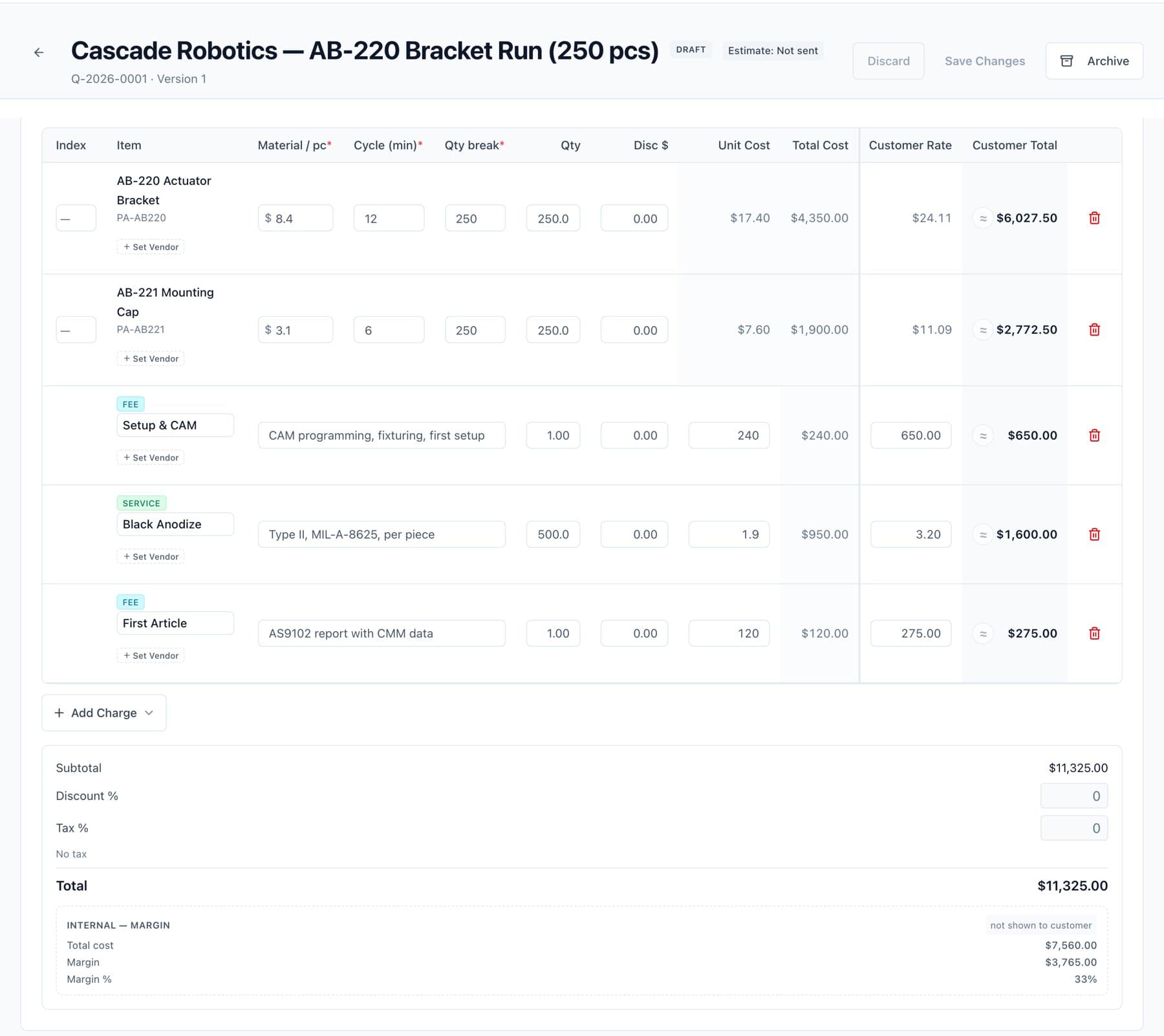Edit the AS9102 report description field

382,633
